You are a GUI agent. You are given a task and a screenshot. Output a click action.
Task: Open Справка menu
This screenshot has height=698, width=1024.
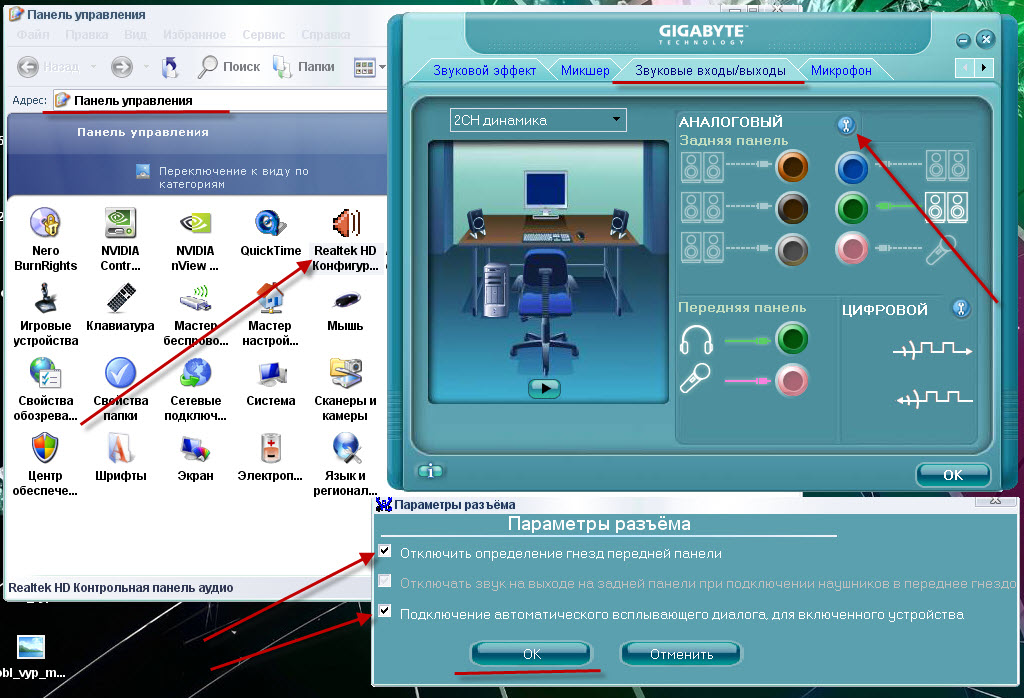[x=325, y=35]
